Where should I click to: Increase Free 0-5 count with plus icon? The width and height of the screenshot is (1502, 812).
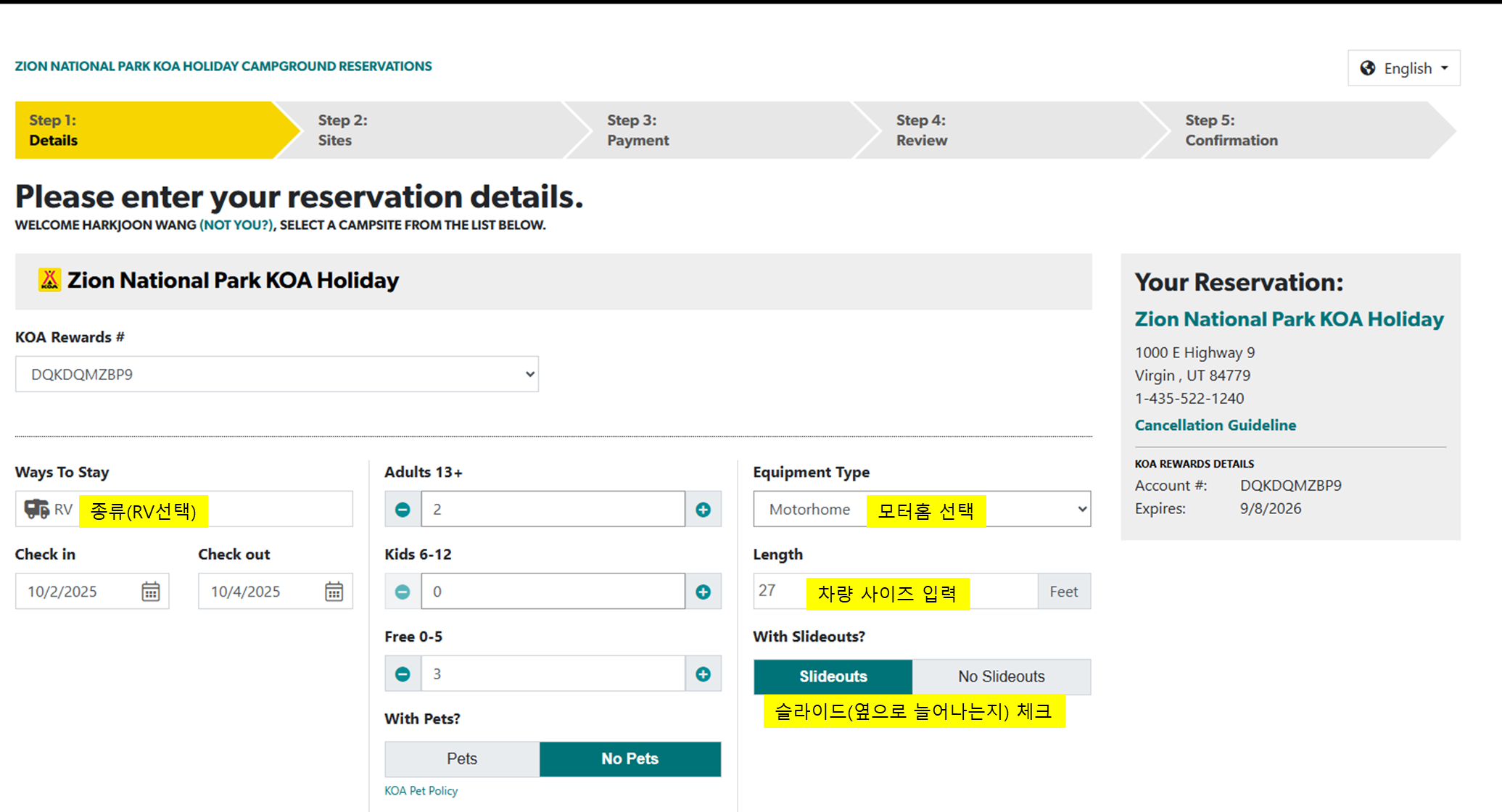click(703, 674)
